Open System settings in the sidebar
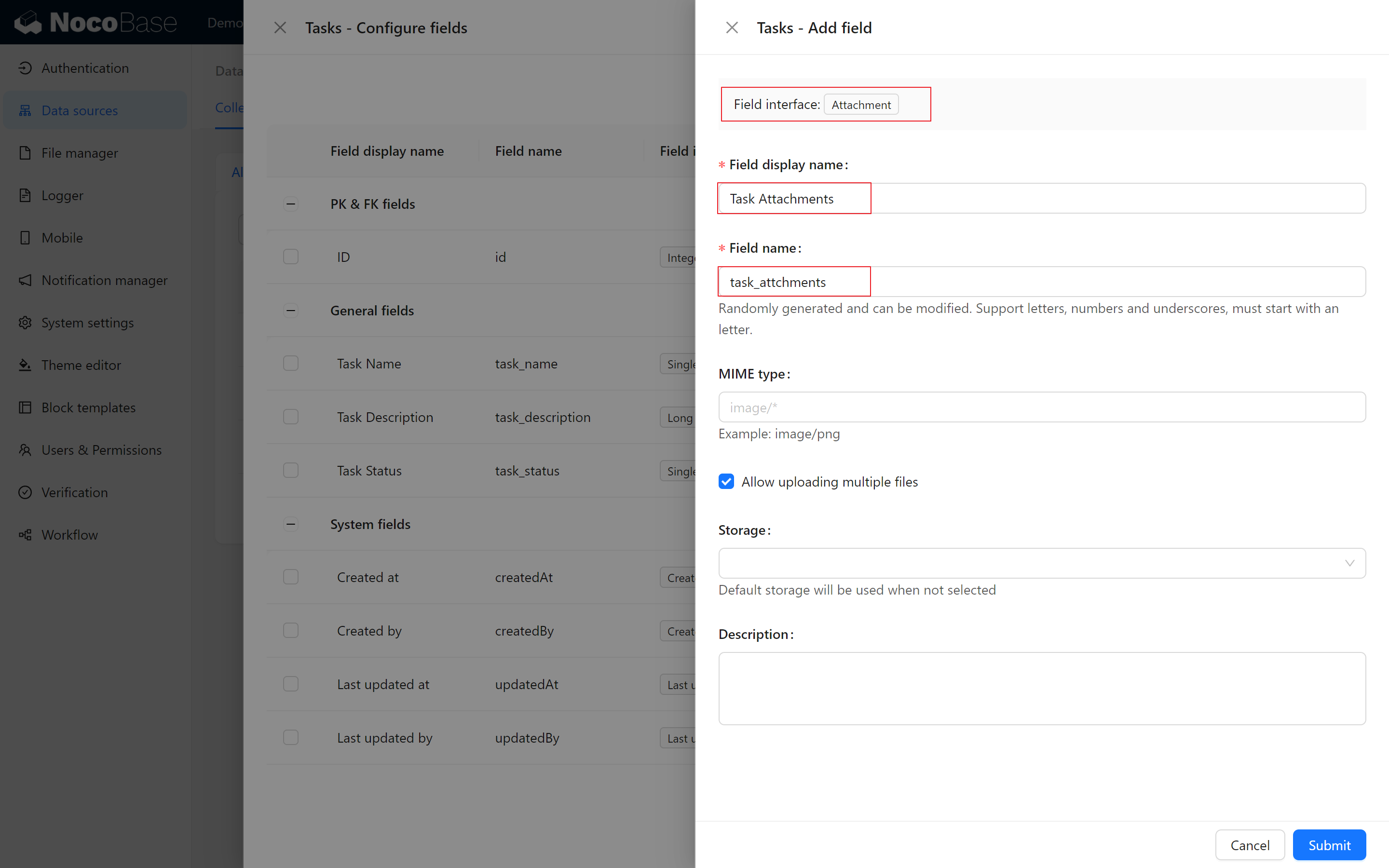This screenshot has height=868, width=1389. (x=95, y=323)
